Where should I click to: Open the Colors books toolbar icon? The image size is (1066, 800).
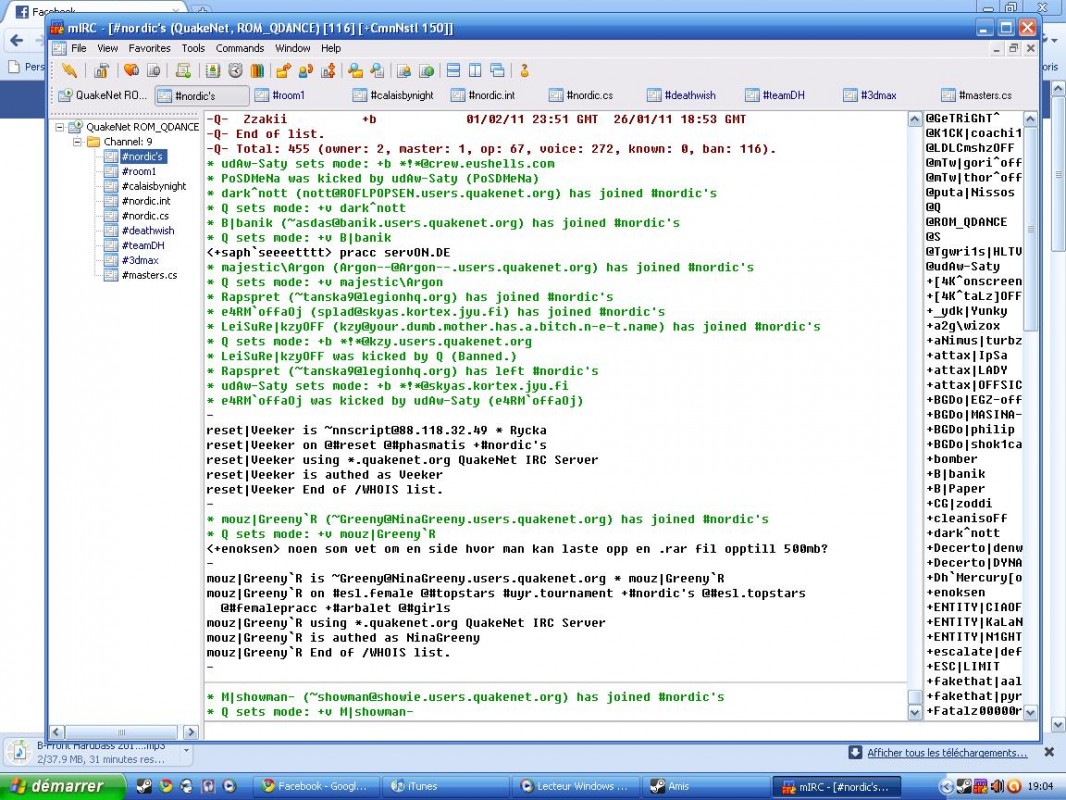pos(257,70)
